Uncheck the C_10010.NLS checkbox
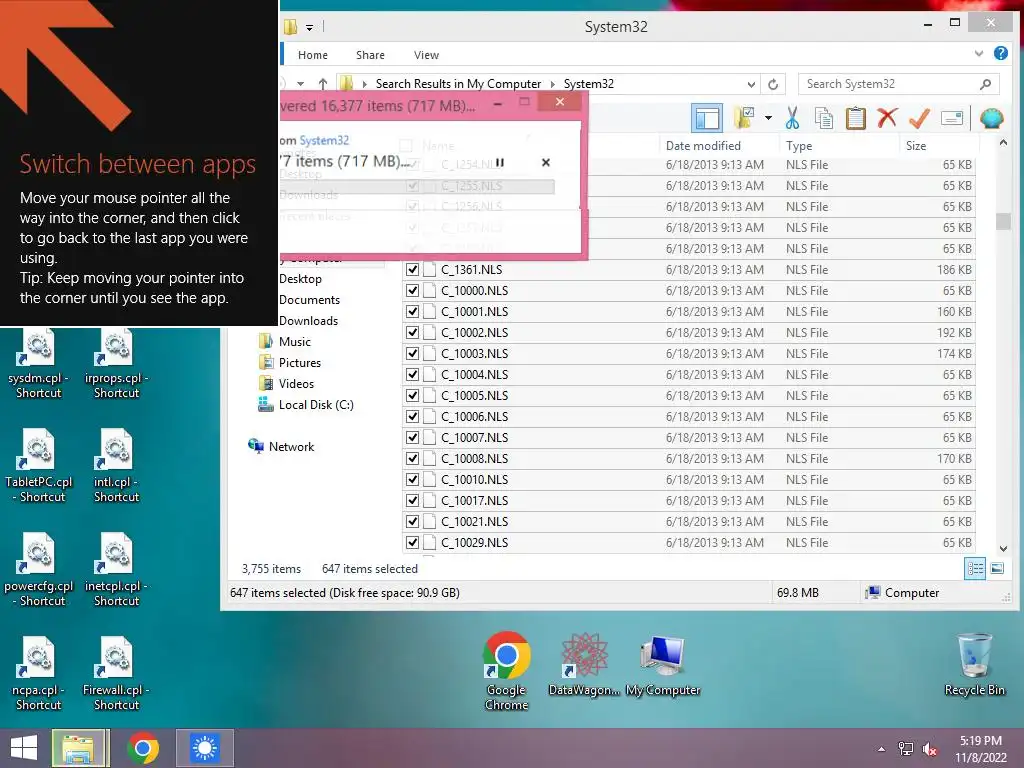1024x768 pixels. [412, 479]
